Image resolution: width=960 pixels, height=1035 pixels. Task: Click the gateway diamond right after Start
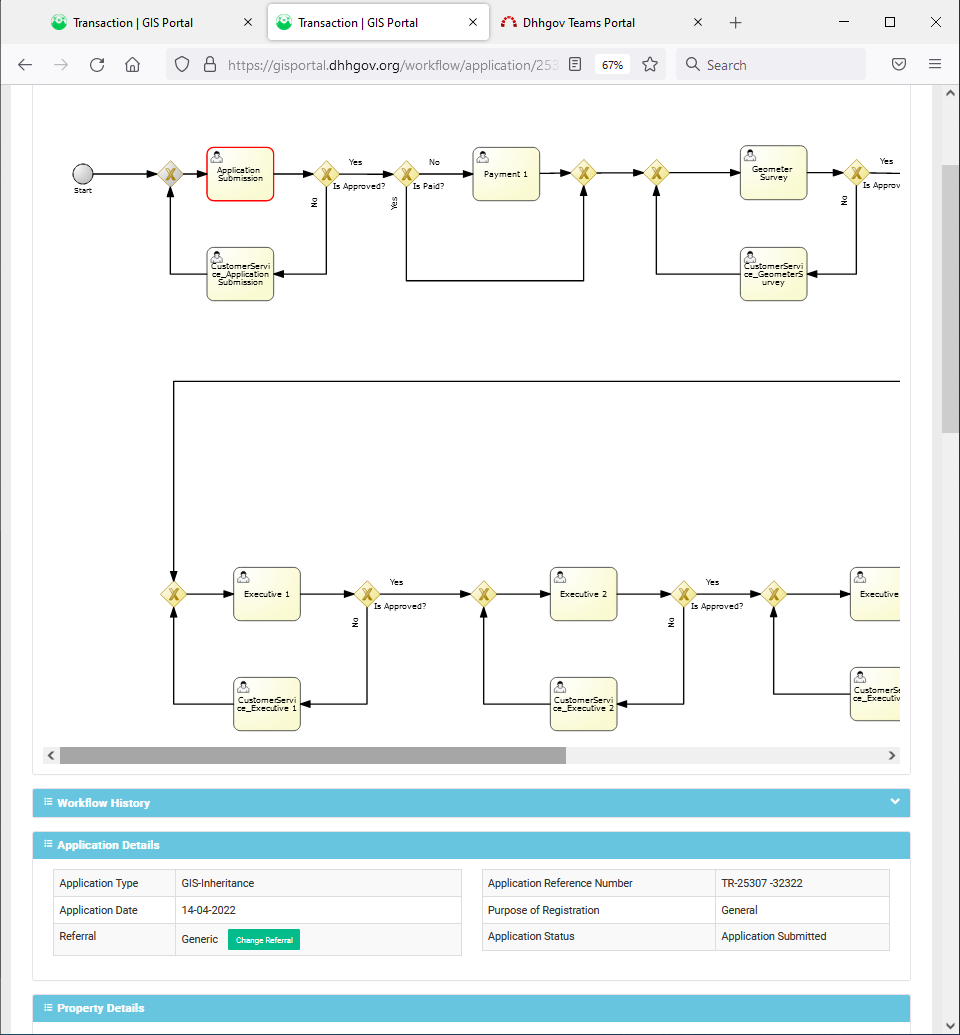(x=170, y=174)
